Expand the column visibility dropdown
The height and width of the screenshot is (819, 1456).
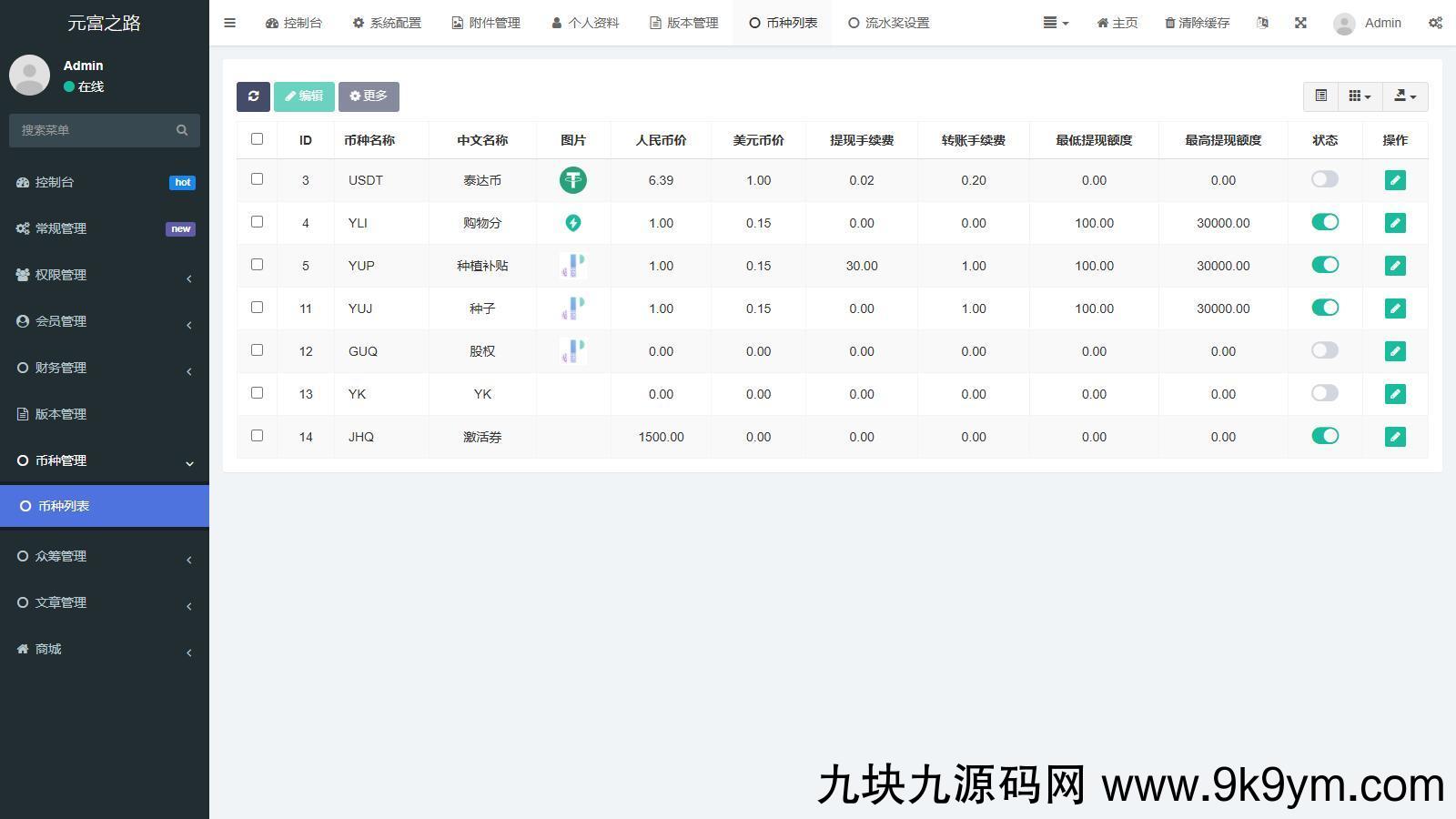[x=1359, y=96]
